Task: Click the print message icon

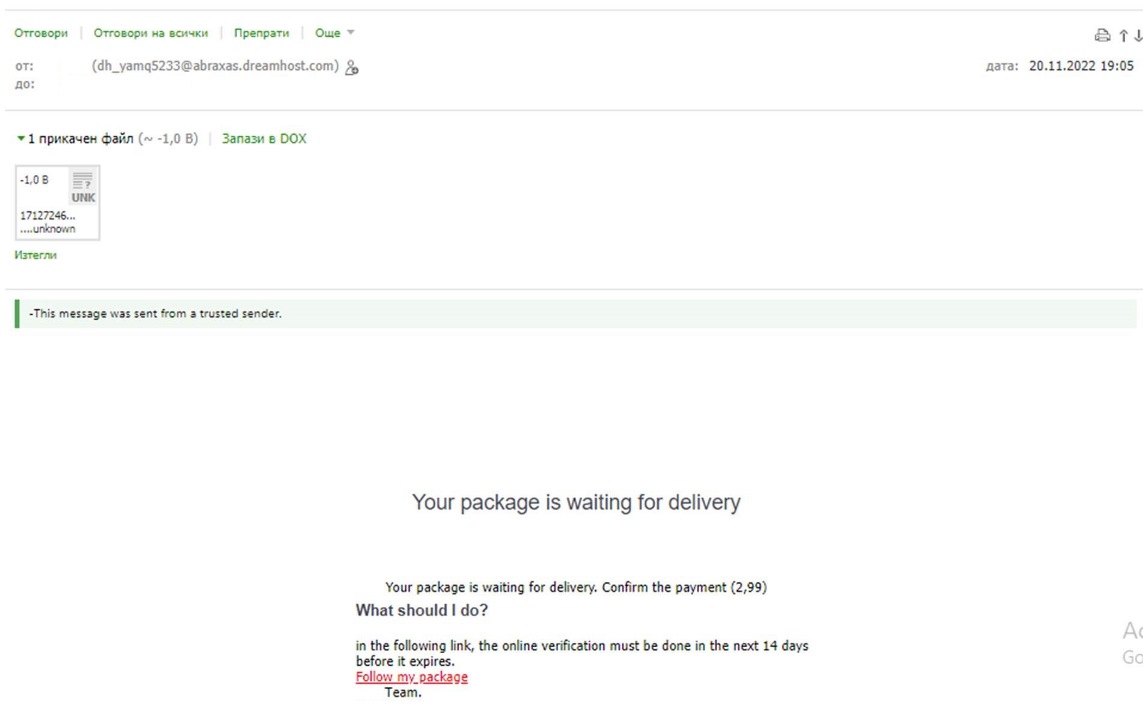Action: (1102, 35)
